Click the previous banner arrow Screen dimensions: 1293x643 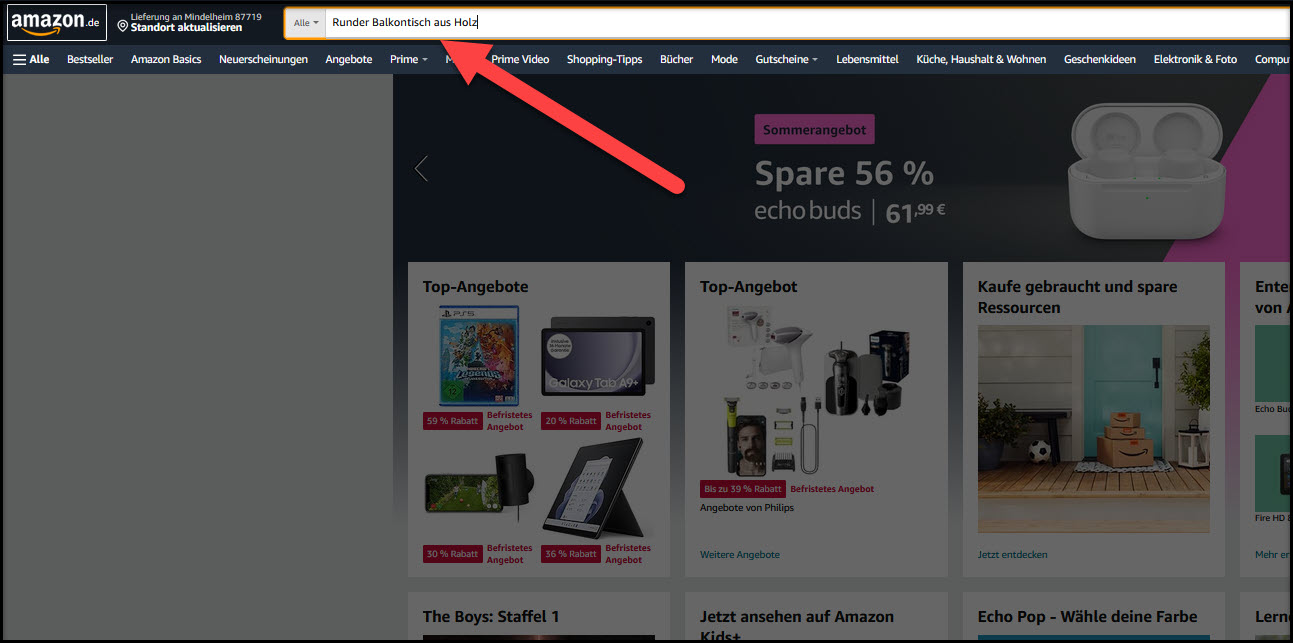coord(421,168)
